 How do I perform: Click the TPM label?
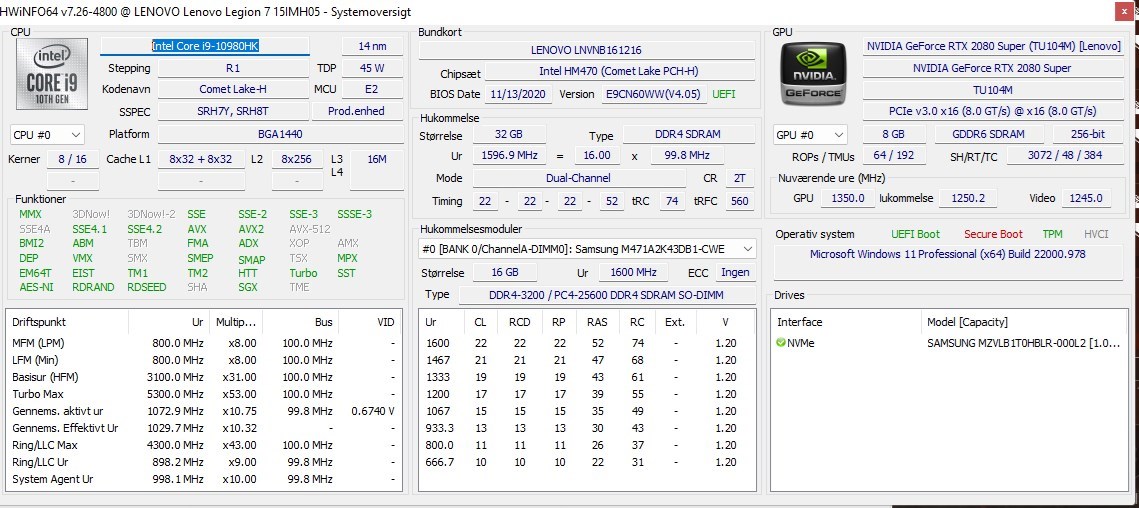[1053, 234]
